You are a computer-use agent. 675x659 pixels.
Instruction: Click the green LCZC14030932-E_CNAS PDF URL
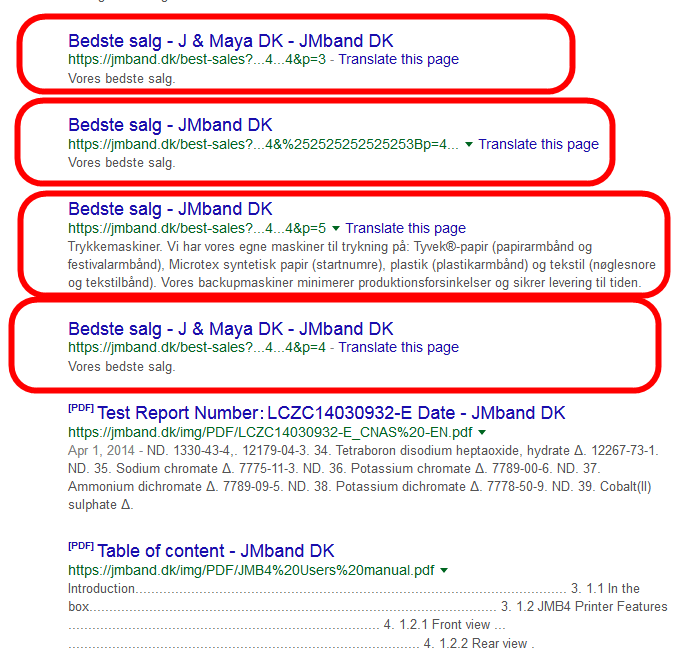pos(270,432)
